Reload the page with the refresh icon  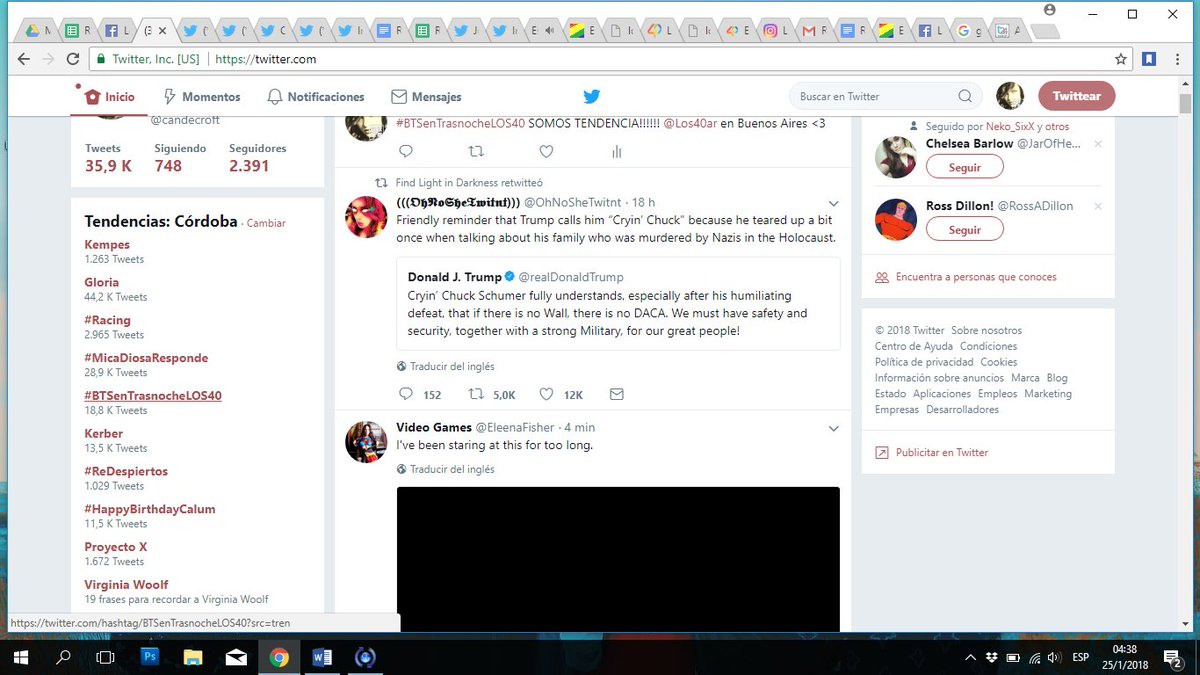(73, 59)
